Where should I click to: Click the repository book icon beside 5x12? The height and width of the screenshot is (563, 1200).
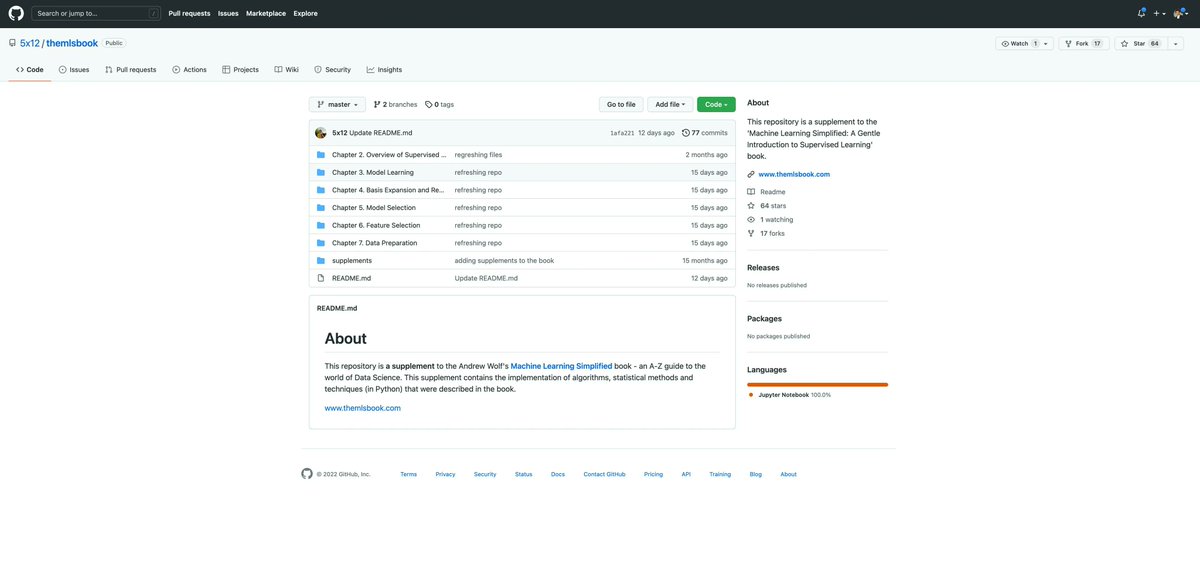pos(12,44)
